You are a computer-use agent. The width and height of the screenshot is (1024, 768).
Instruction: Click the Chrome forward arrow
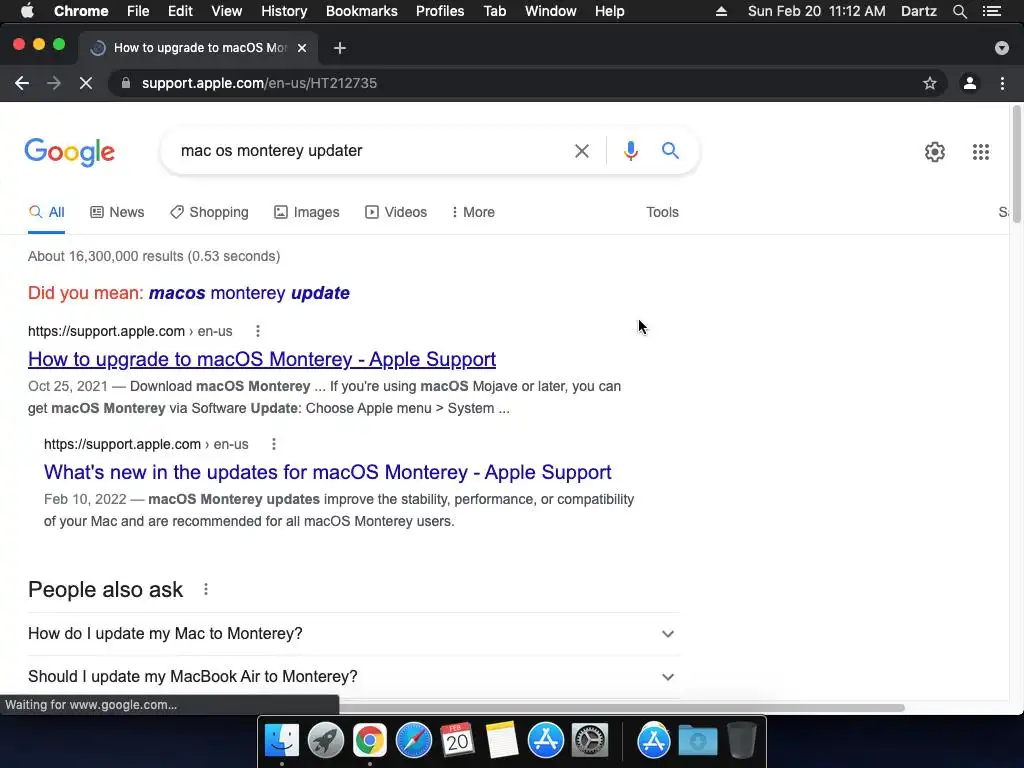coord(54,83)
